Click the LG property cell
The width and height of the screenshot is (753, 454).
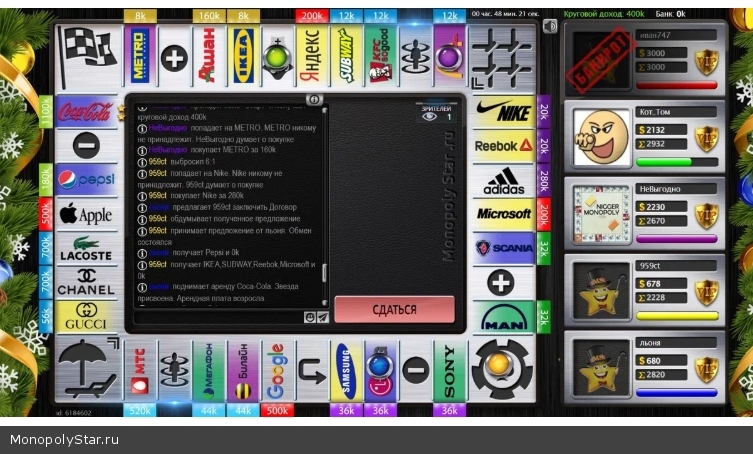pyautogui.click(x=381, y=371)
